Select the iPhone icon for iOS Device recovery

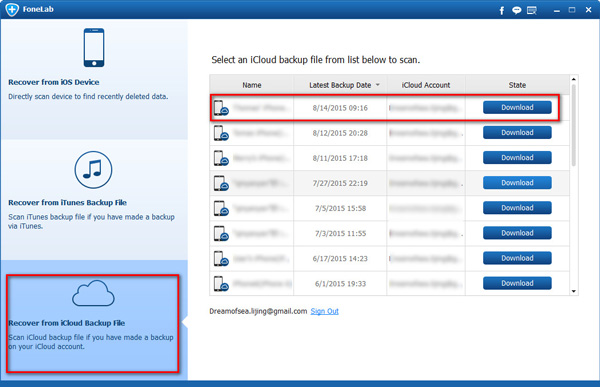click(x=94, y=47)
